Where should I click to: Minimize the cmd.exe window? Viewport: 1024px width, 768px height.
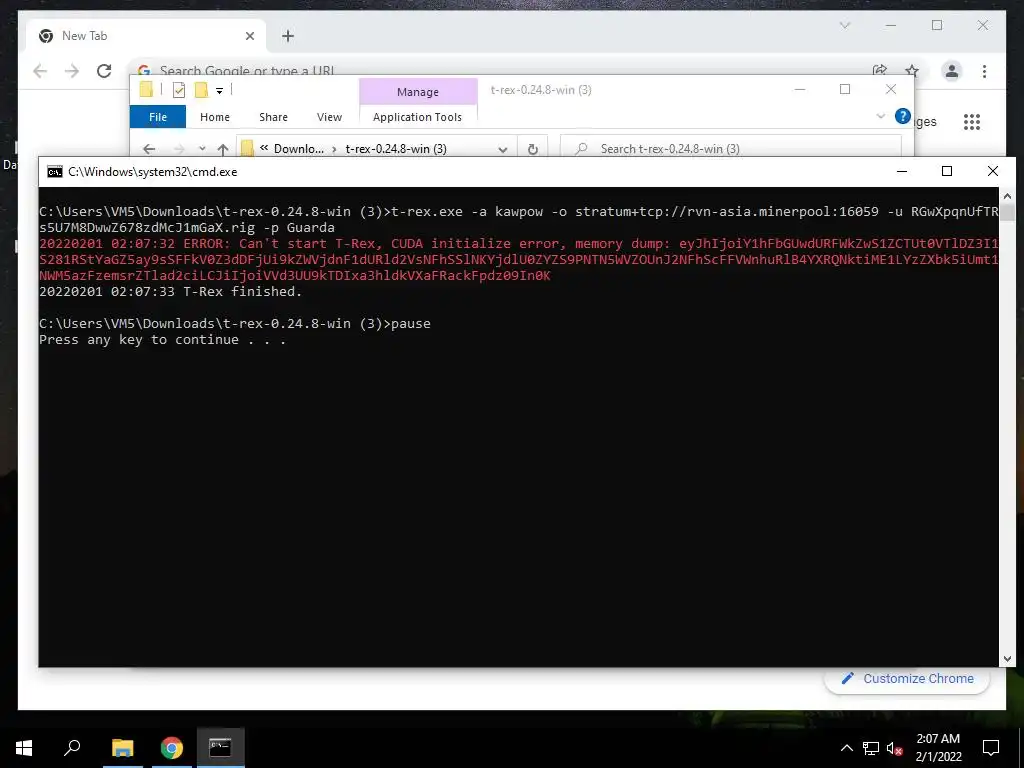click(902, 171)
